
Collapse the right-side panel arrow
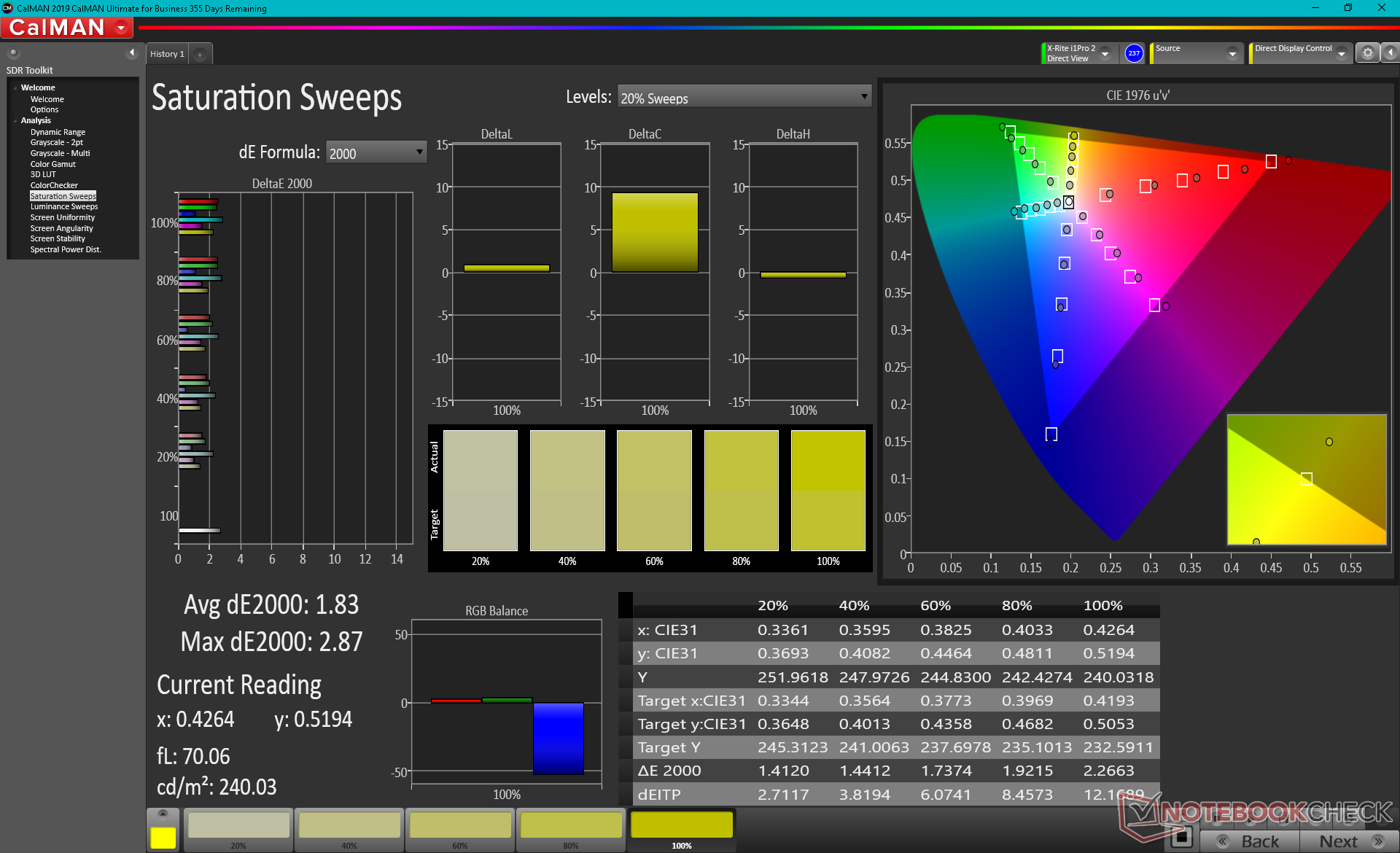pyautogui.click(x=1391, y=53)
